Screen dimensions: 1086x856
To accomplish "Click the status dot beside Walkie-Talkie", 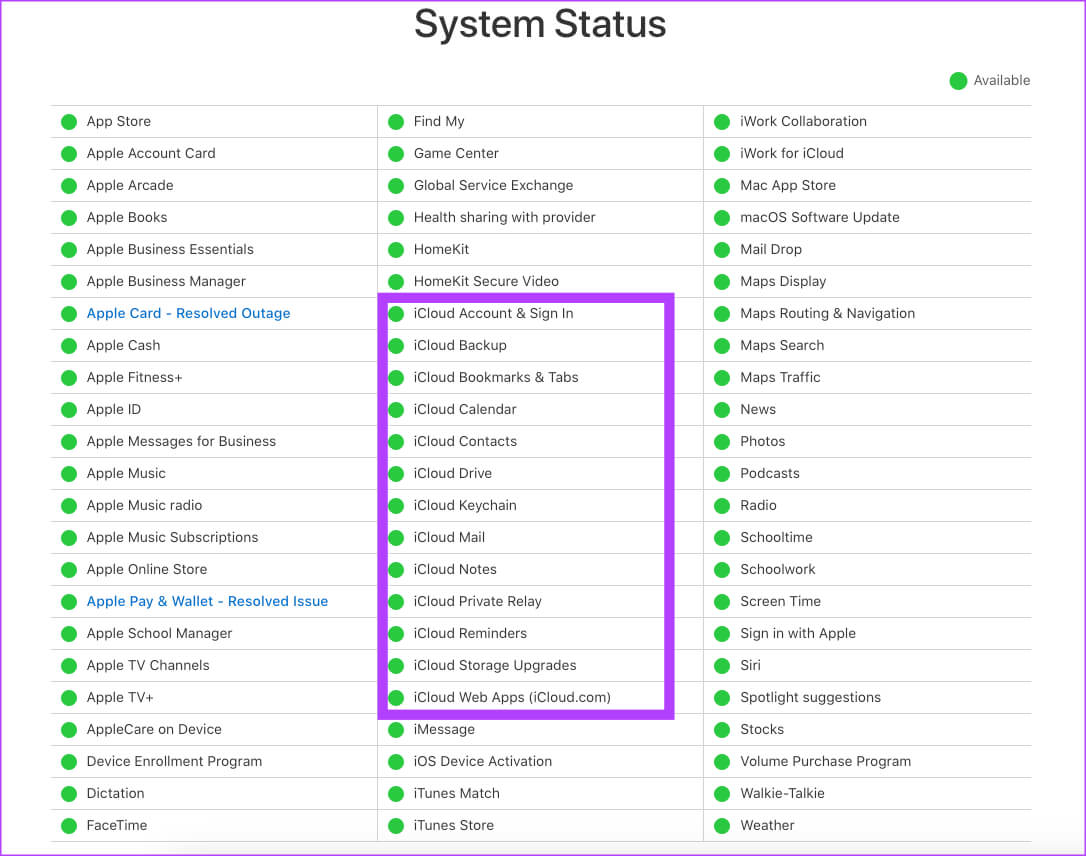I will click(722, 794).
